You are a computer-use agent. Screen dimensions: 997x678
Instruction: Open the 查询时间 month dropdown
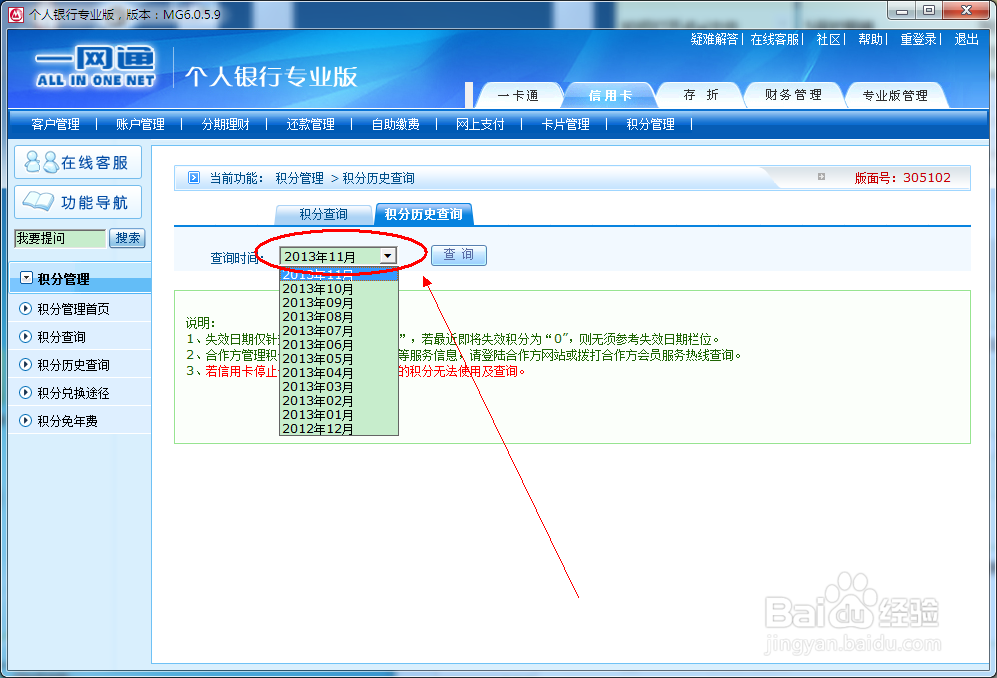point(387,255)
